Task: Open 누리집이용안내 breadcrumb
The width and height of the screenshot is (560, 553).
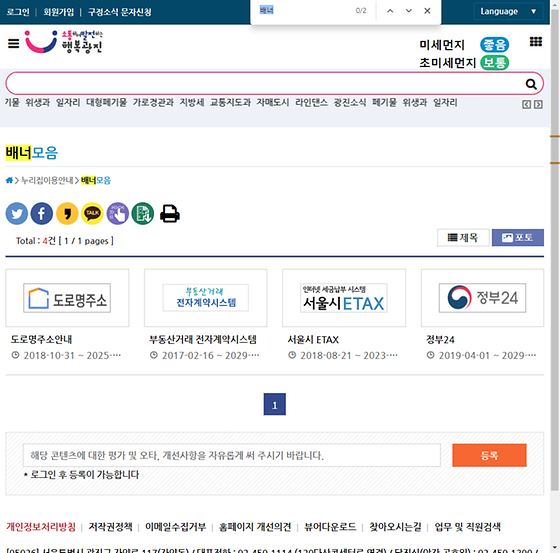Action: [47, 180]
